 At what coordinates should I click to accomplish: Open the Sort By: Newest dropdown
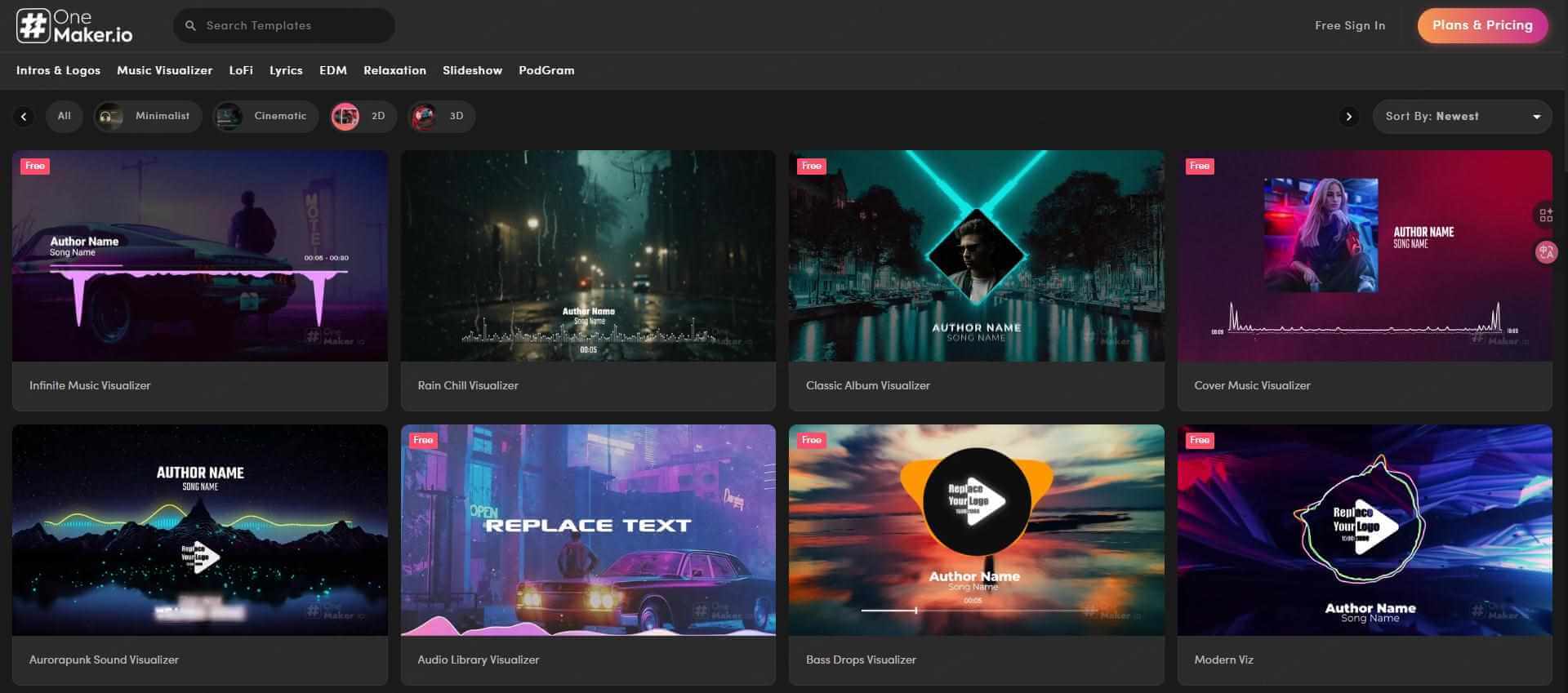coord(1462,116)
